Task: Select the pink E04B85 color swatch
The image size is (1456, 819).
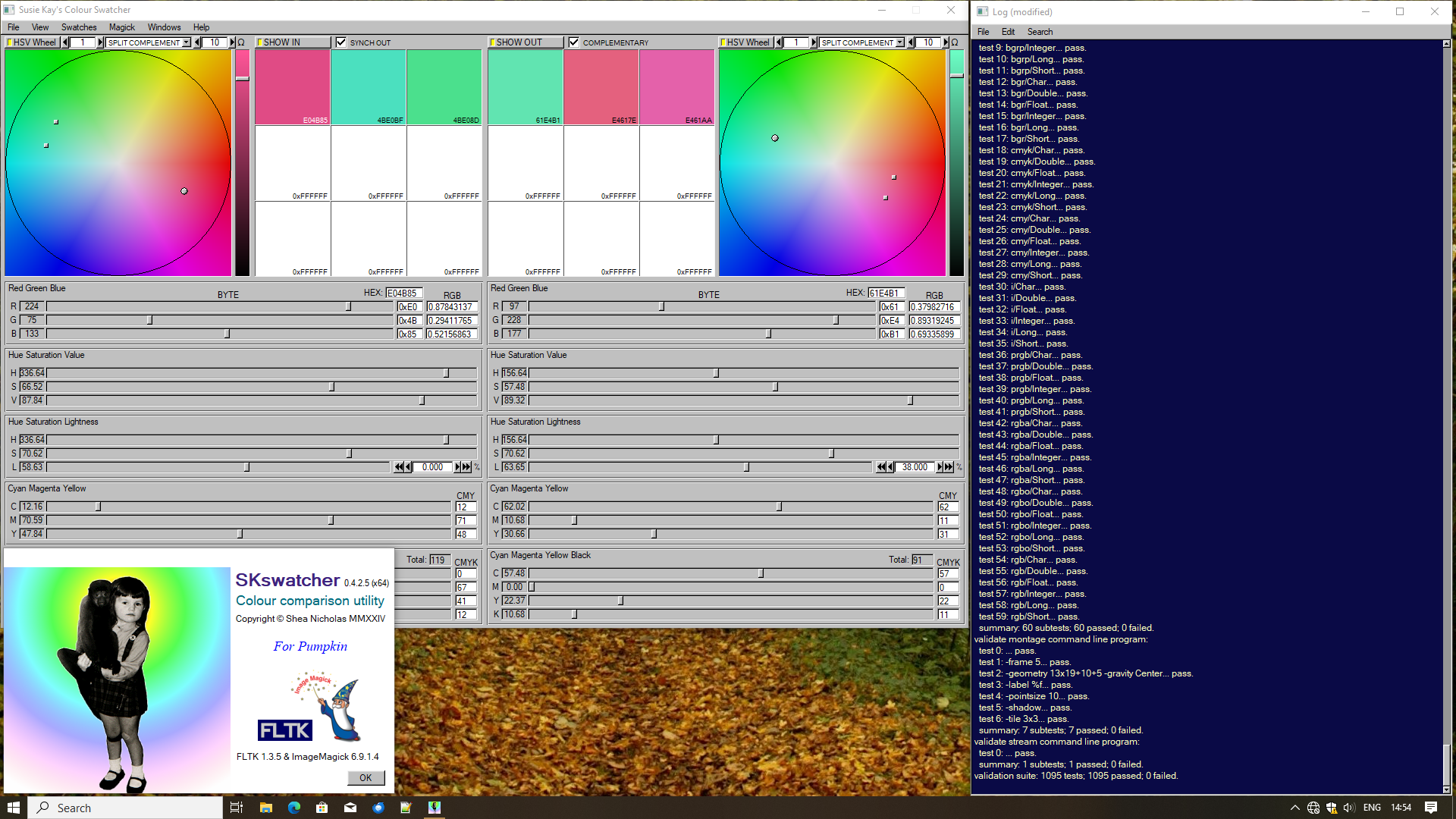Action: coord(292,86)
